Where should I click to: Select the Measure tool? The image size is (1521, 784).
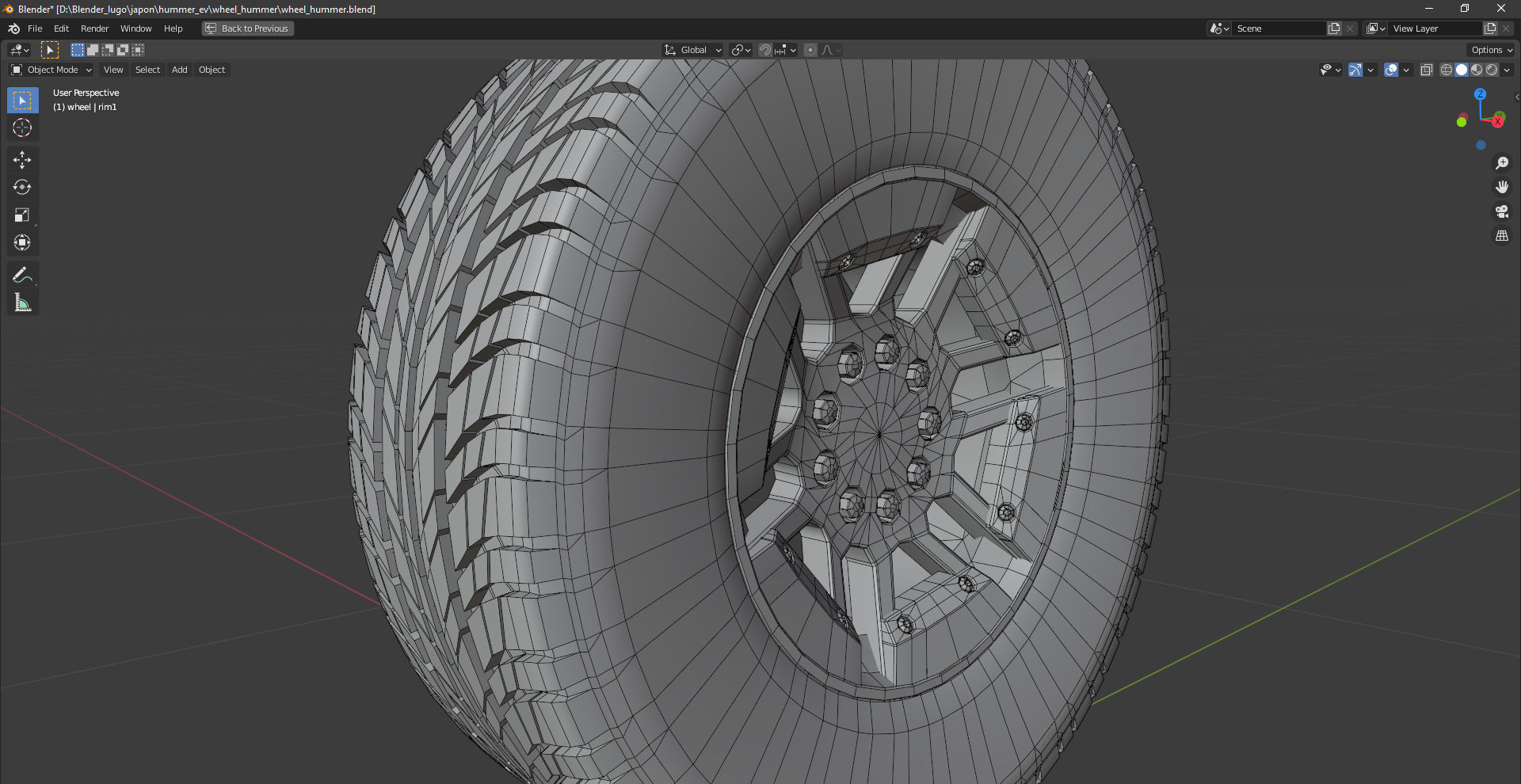click(x=22, y=303)
